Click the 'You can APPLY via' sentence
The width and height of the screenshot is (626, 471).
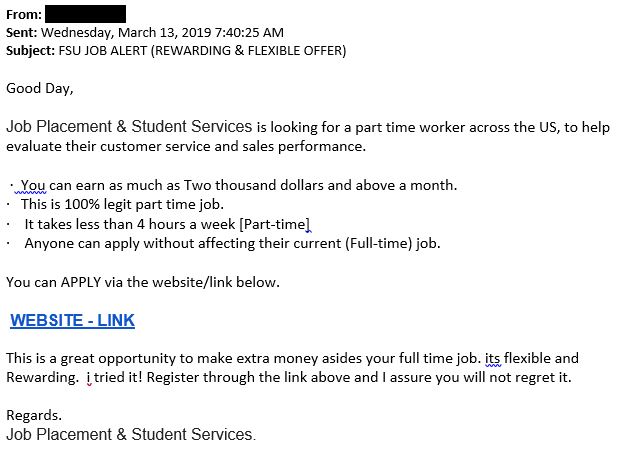pos(143,282)
